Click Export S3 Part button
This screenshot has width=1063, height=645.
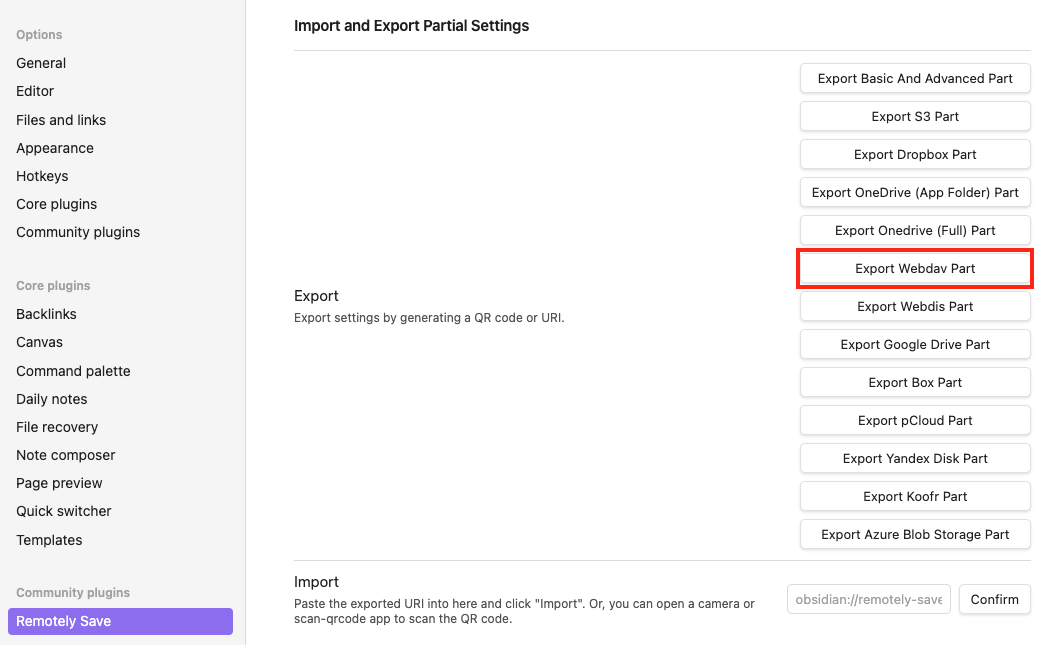[915, 117]
